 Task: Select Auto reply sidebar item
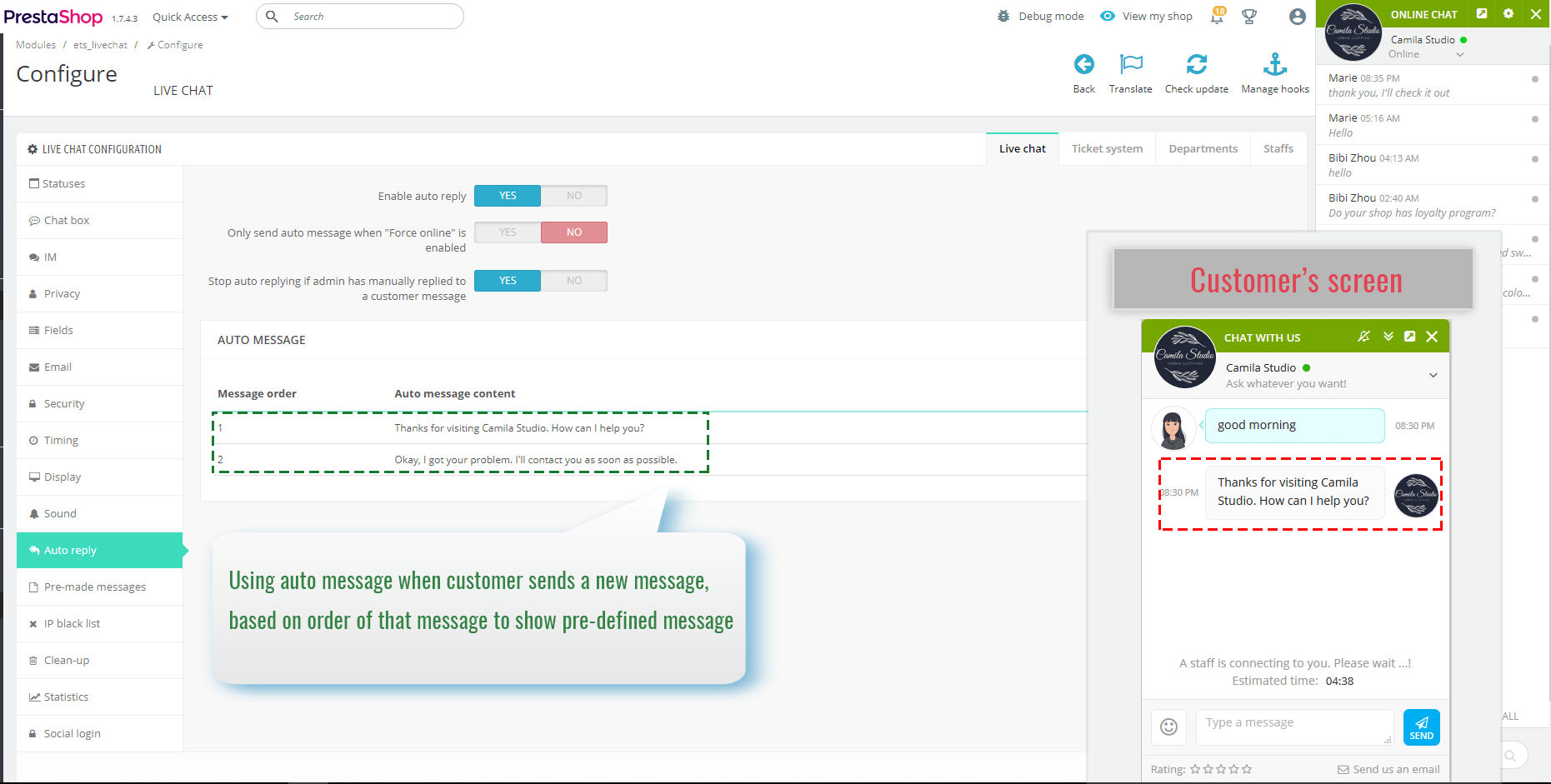99,551
